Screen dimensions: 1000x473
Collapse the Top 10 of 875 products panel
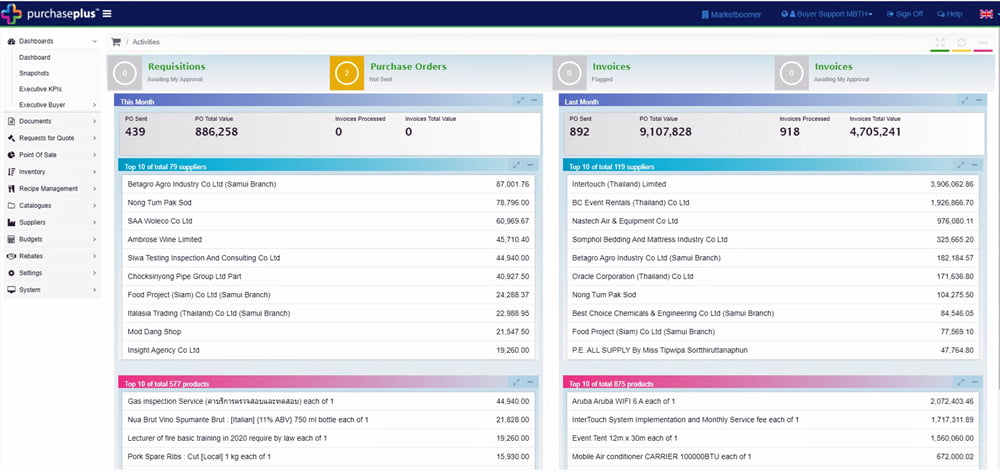pyautogui.click(x=974, y=382)
